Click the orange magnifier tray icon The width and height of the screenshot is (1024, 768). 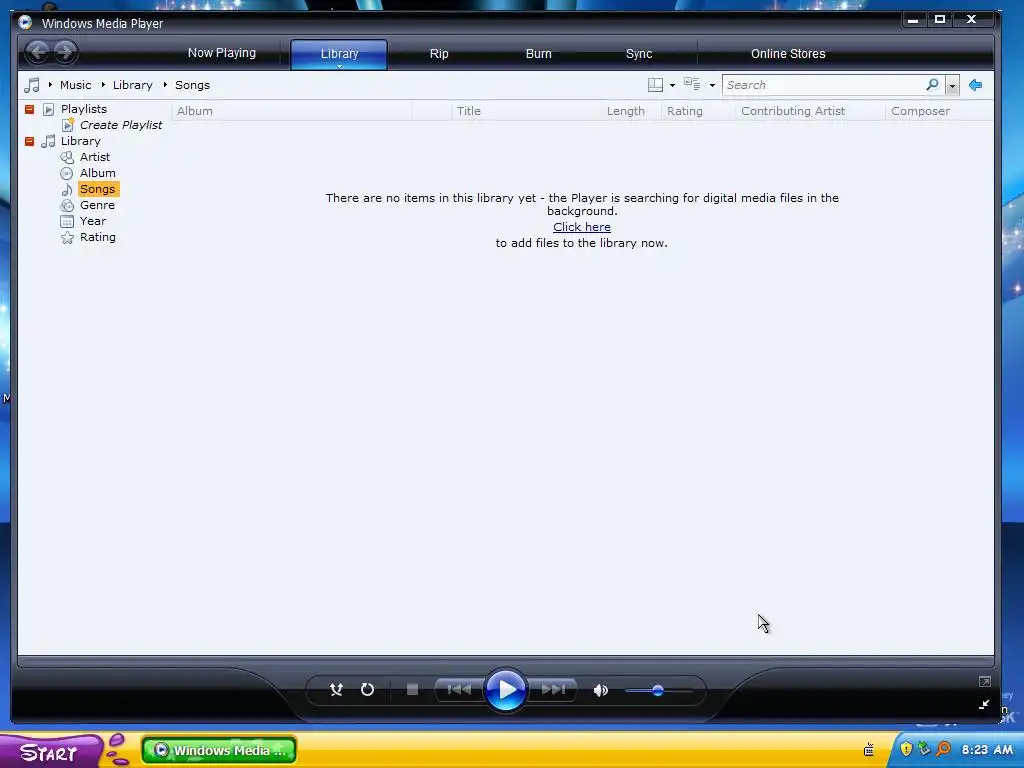click(x=943, y=749)
